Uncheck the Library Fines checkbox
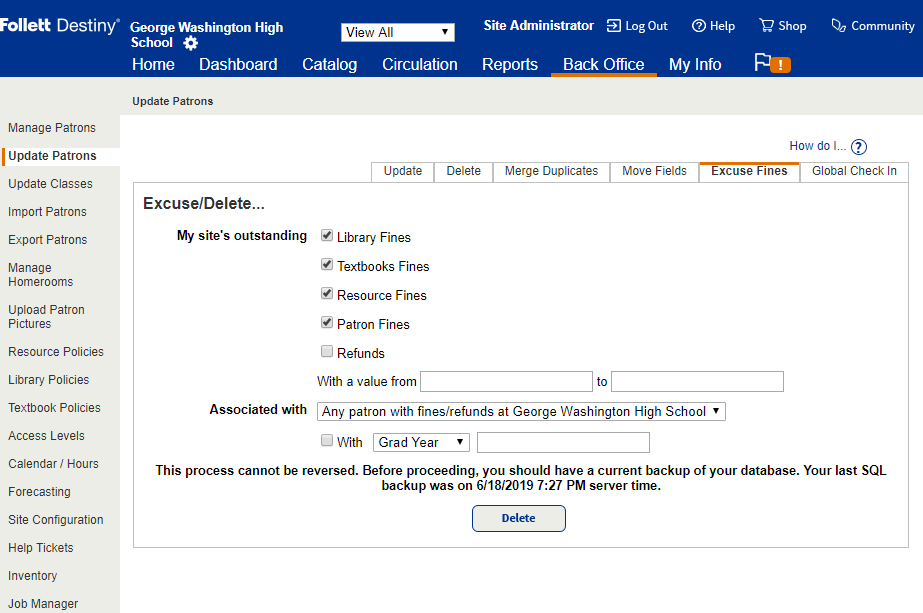The image size is (923, 613). click(327, 237)
